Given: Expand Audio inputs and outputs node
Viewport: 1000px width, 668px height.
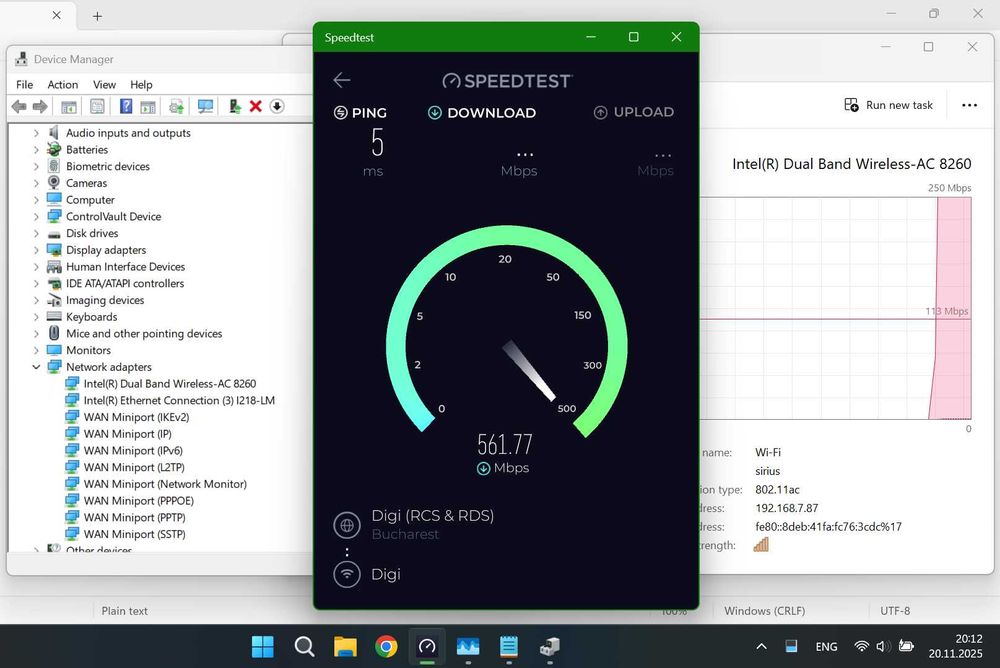Looking at the screenshot, I should pyautogui.click(x=36, y=133).
